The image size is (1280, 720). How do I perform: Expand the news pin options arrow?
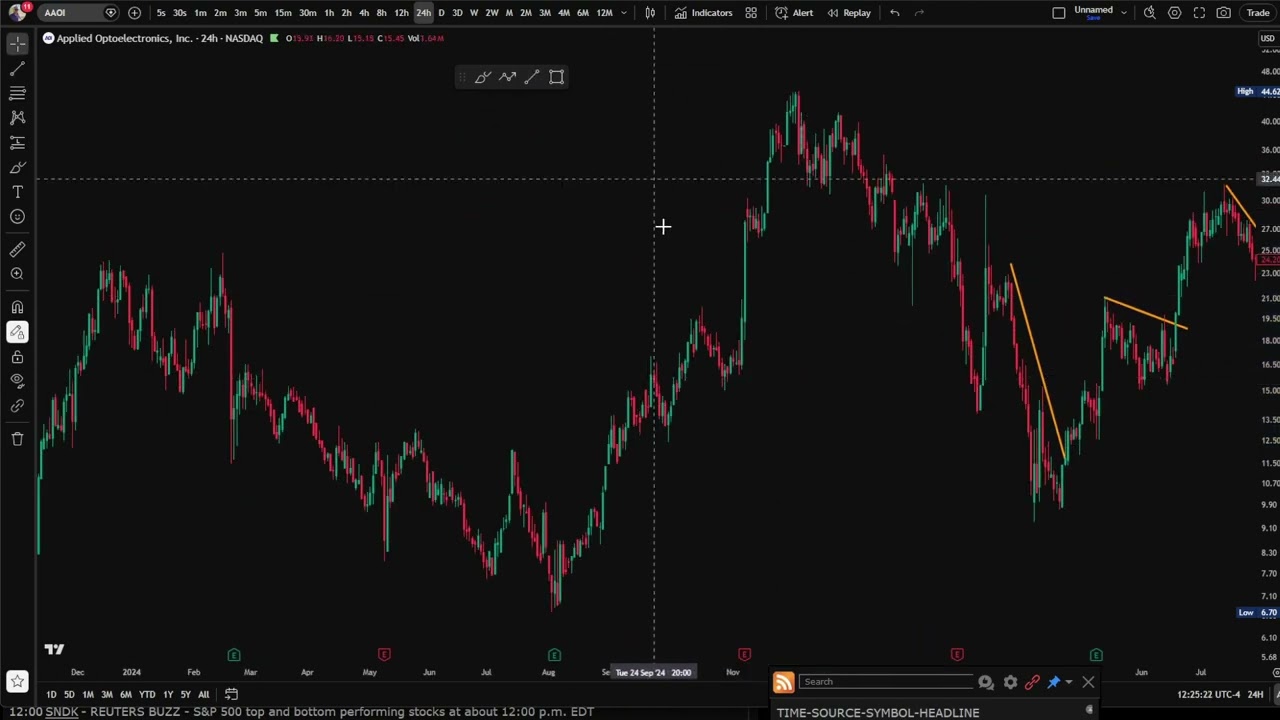[x=1069, y=682]
